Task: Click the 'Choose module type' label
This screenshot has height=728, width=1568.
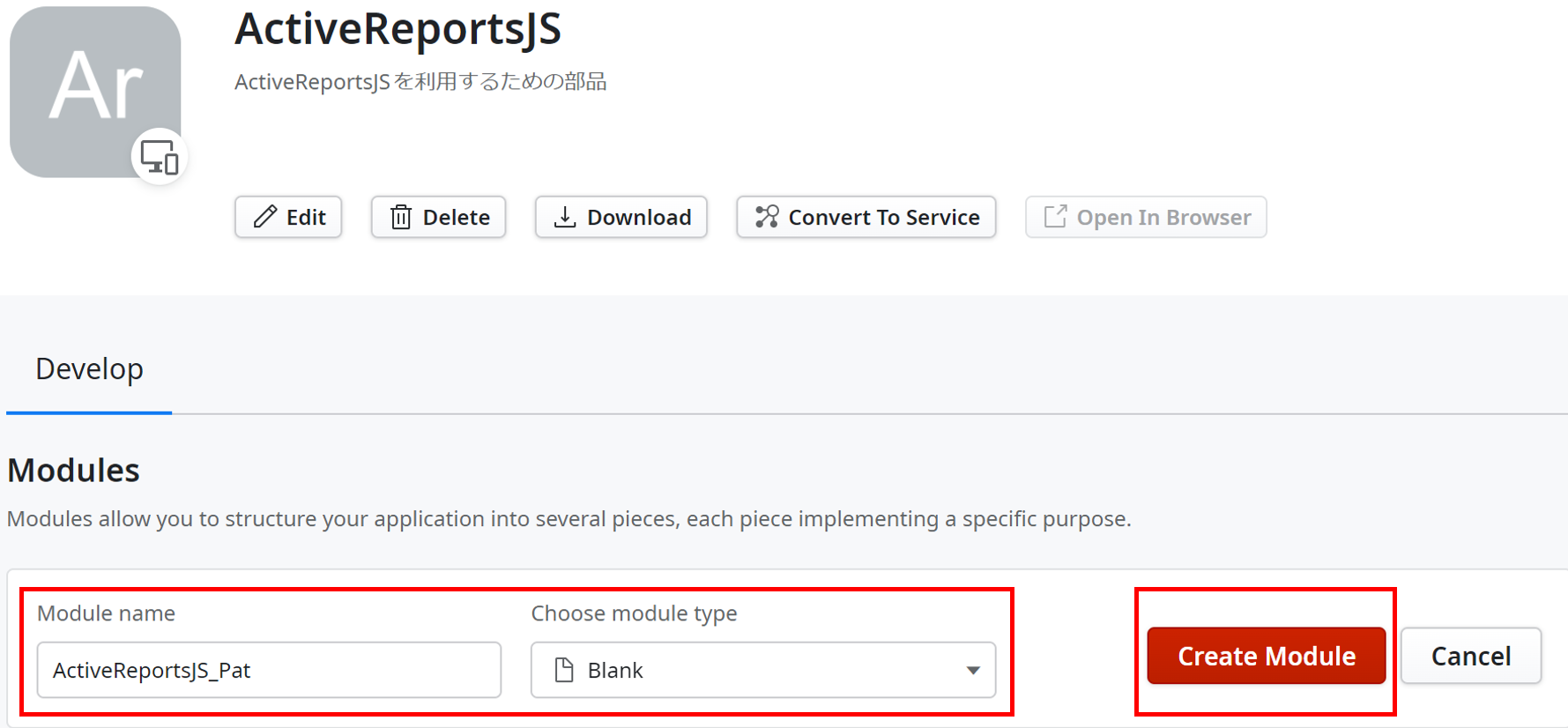Action: tap(634, 613)
